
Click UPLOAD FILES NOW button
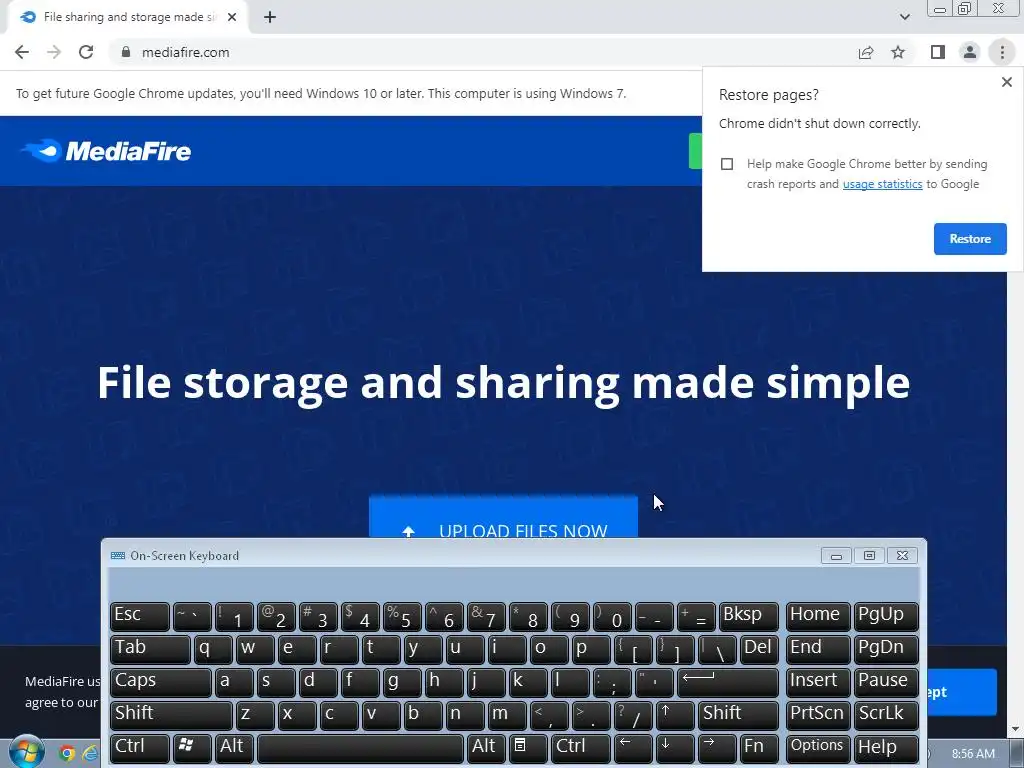pyautogui.click(x=503, y=517)
